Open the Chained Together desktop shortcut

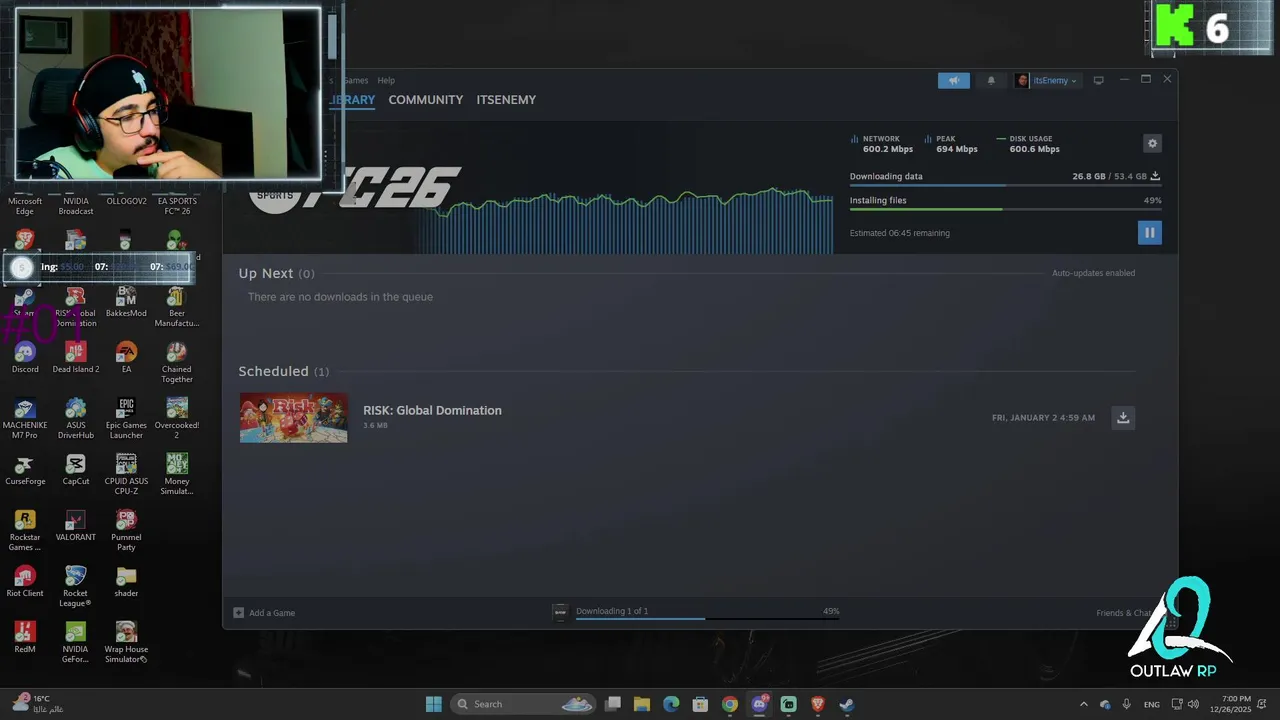(176, 362)
